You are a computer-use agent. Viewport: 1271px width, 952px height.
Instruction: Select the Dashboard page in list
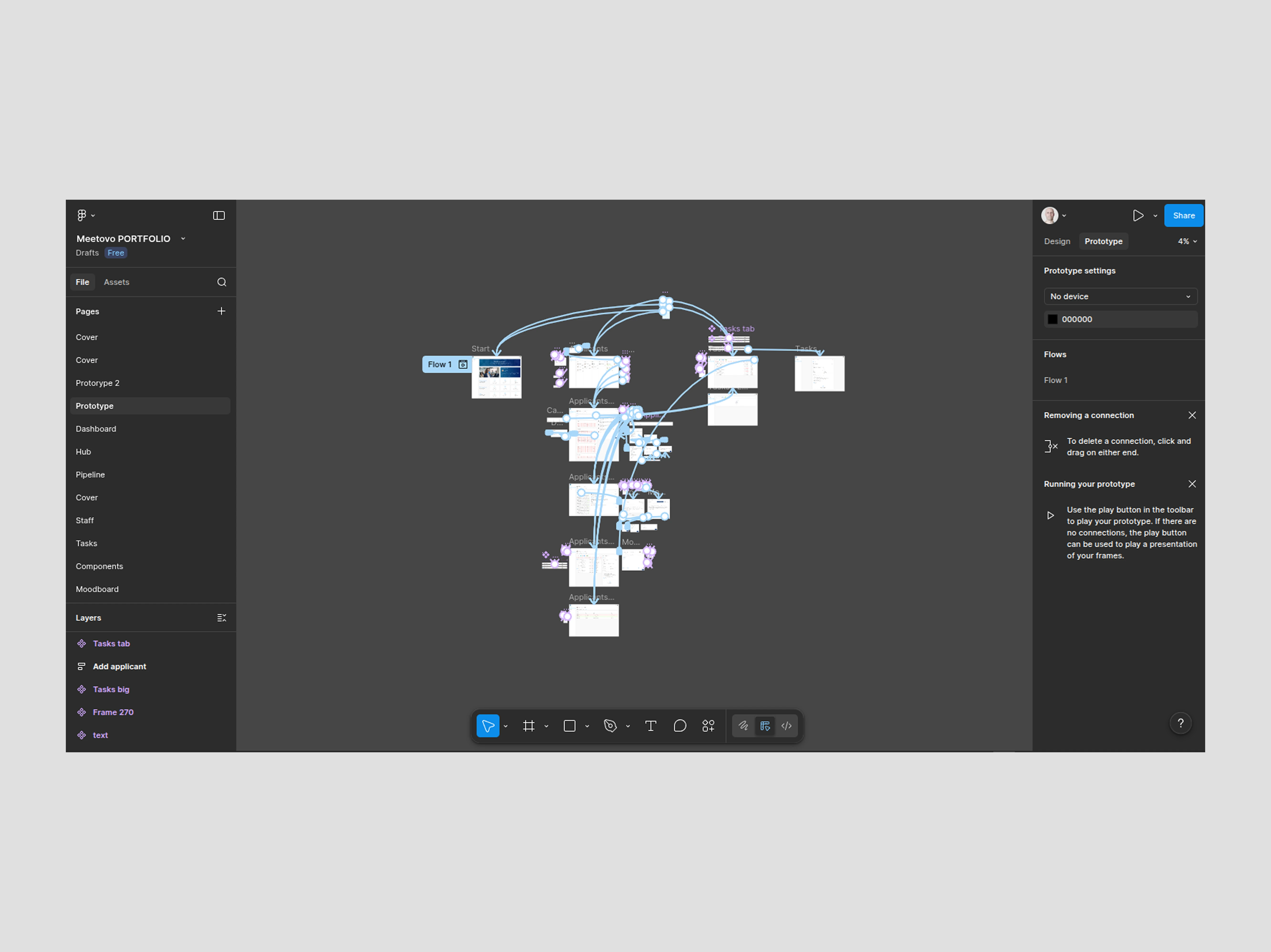coord(96,429)
